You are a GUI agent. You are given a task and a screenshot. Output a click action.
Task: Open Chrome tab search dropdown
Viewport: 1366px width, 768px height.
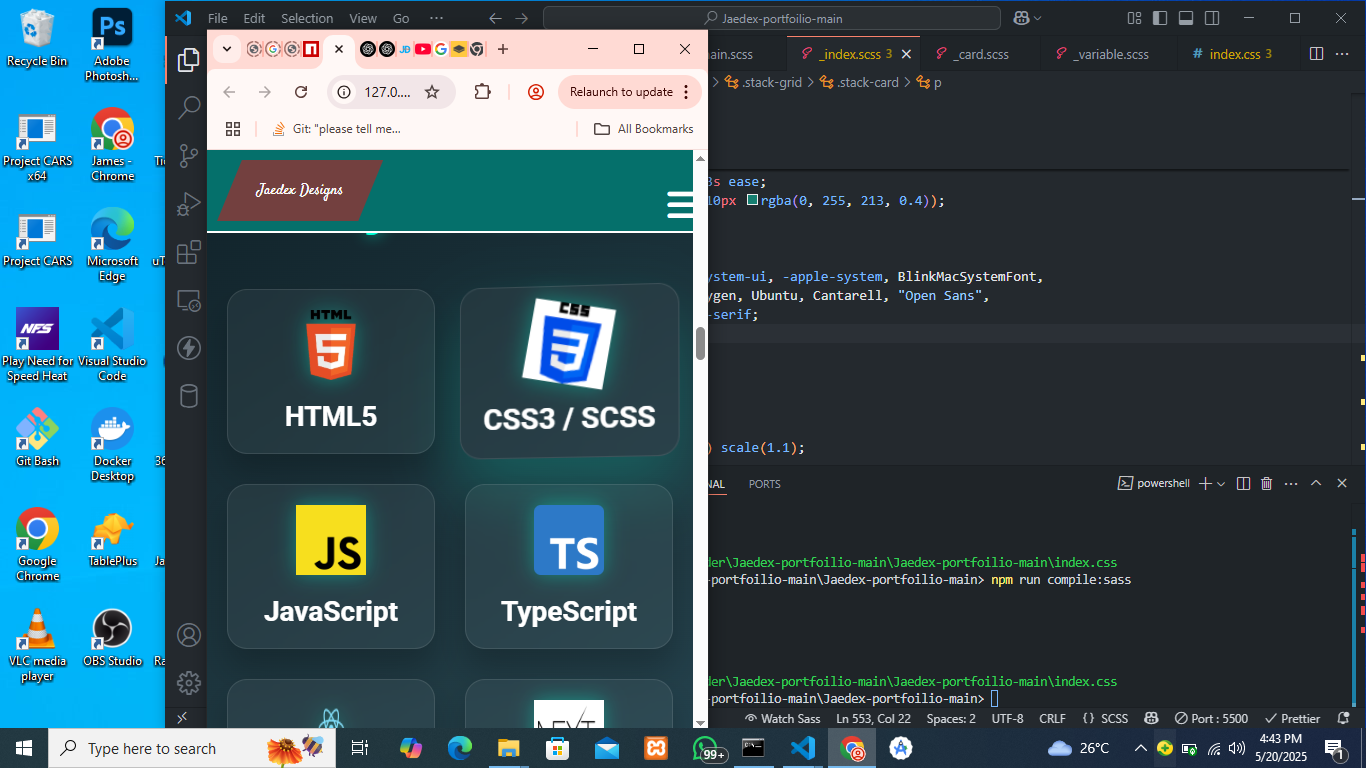coord(227,49)
